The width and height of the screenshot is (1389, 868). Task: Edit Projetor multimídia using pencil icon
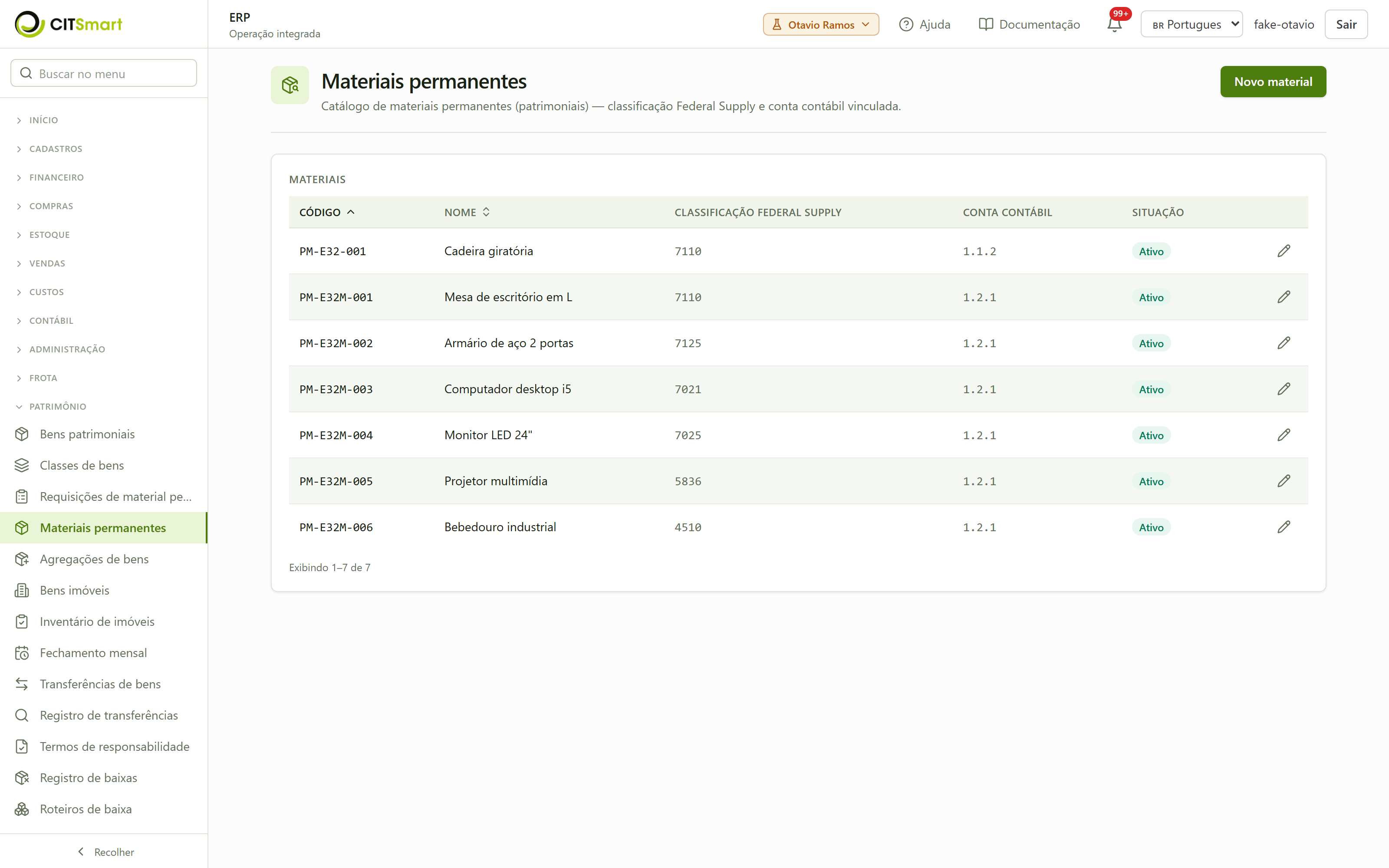(1284, 480)
